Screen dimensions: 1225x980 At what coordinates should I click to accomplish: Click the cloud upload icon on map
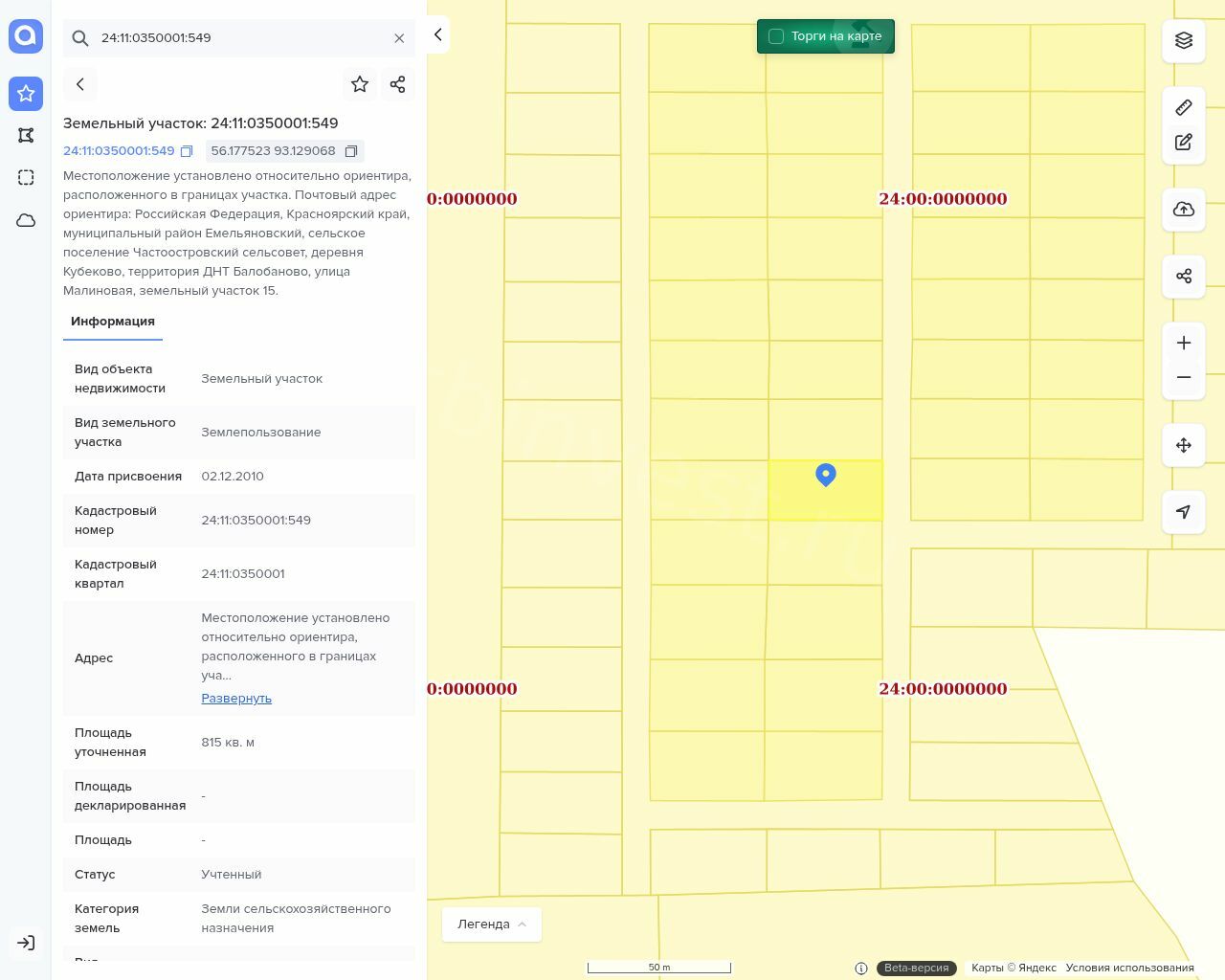pyautogui.click(x=1184, y=210)
